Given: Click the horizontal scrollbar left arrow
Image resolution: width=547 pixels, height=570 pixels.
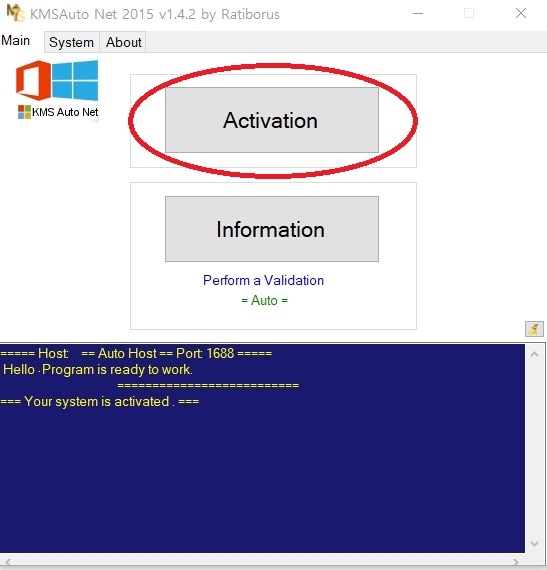Looking at the screenshot, I should tap(8, 563).
